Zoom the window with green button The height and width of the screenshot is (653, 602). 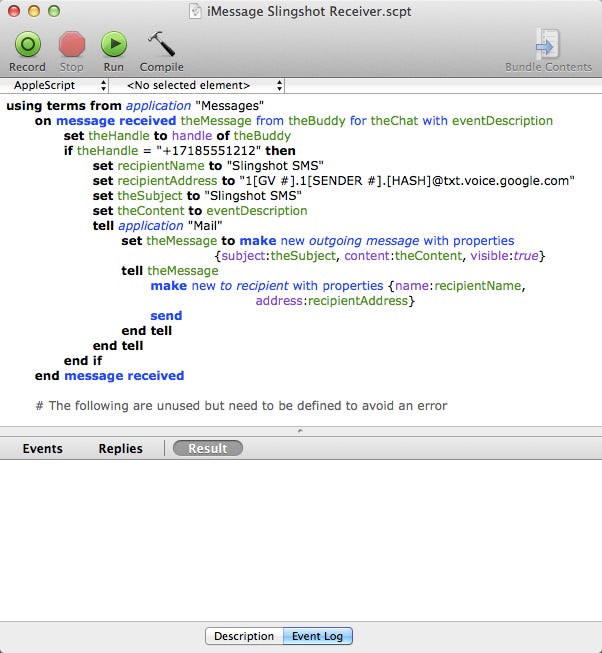pyautogui.click(x=54, y=11)
